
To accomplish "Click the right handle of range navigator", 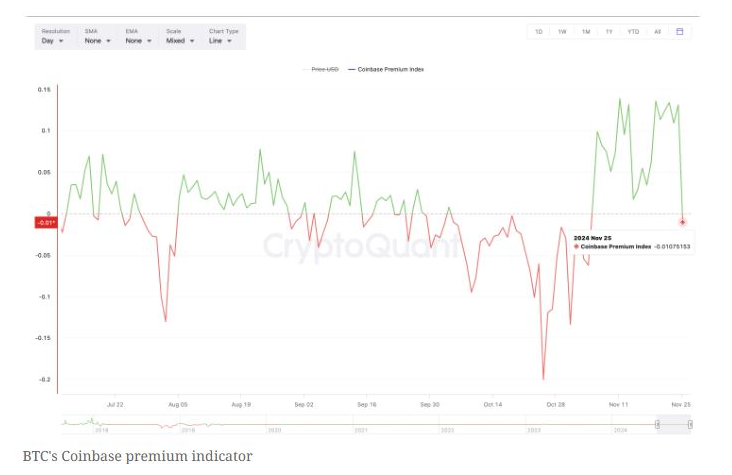I will pyautogui.click(x=689, y=425).
